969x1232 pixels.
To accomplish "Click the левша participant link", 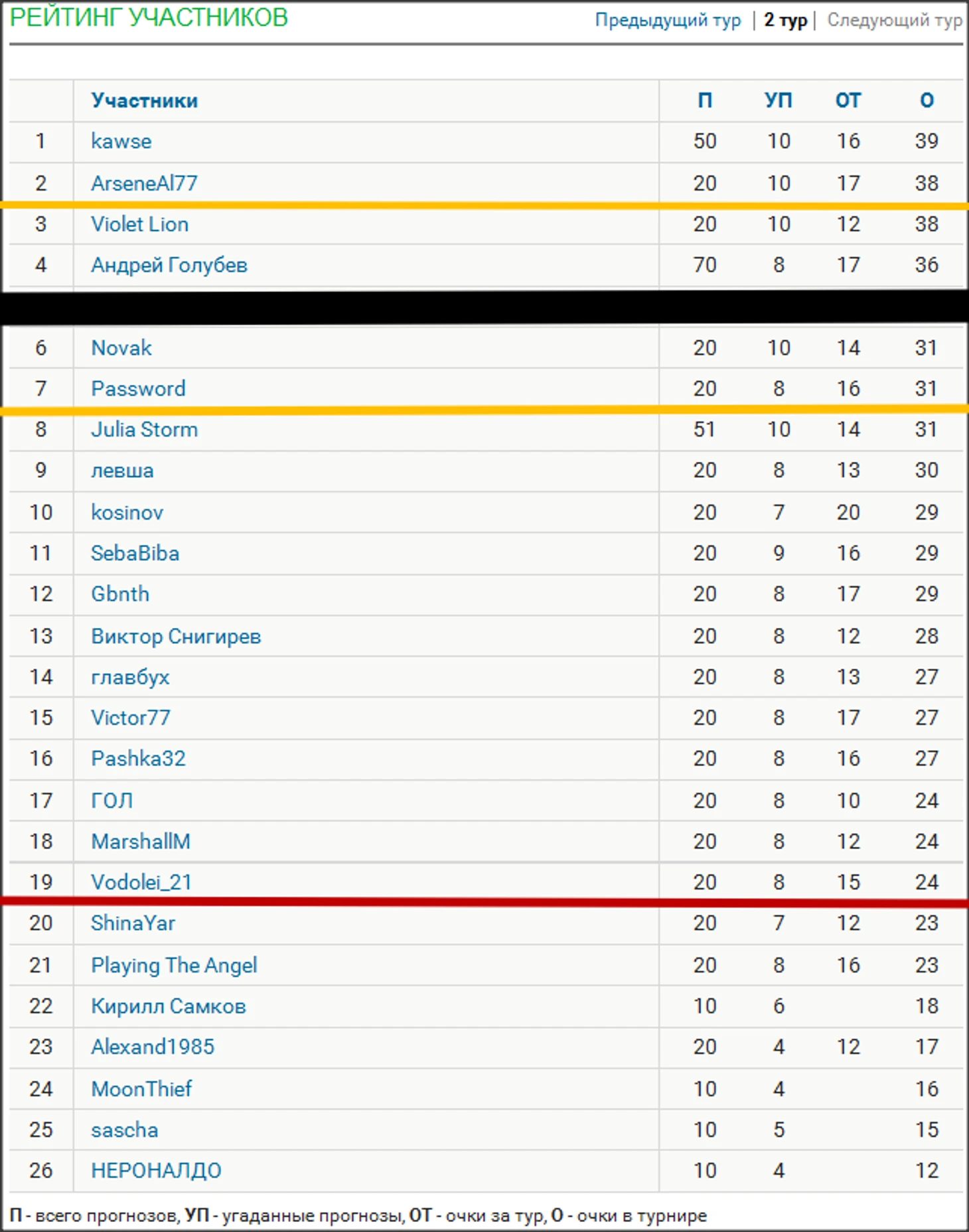I will pyautogui.click(x=122, y=471).
